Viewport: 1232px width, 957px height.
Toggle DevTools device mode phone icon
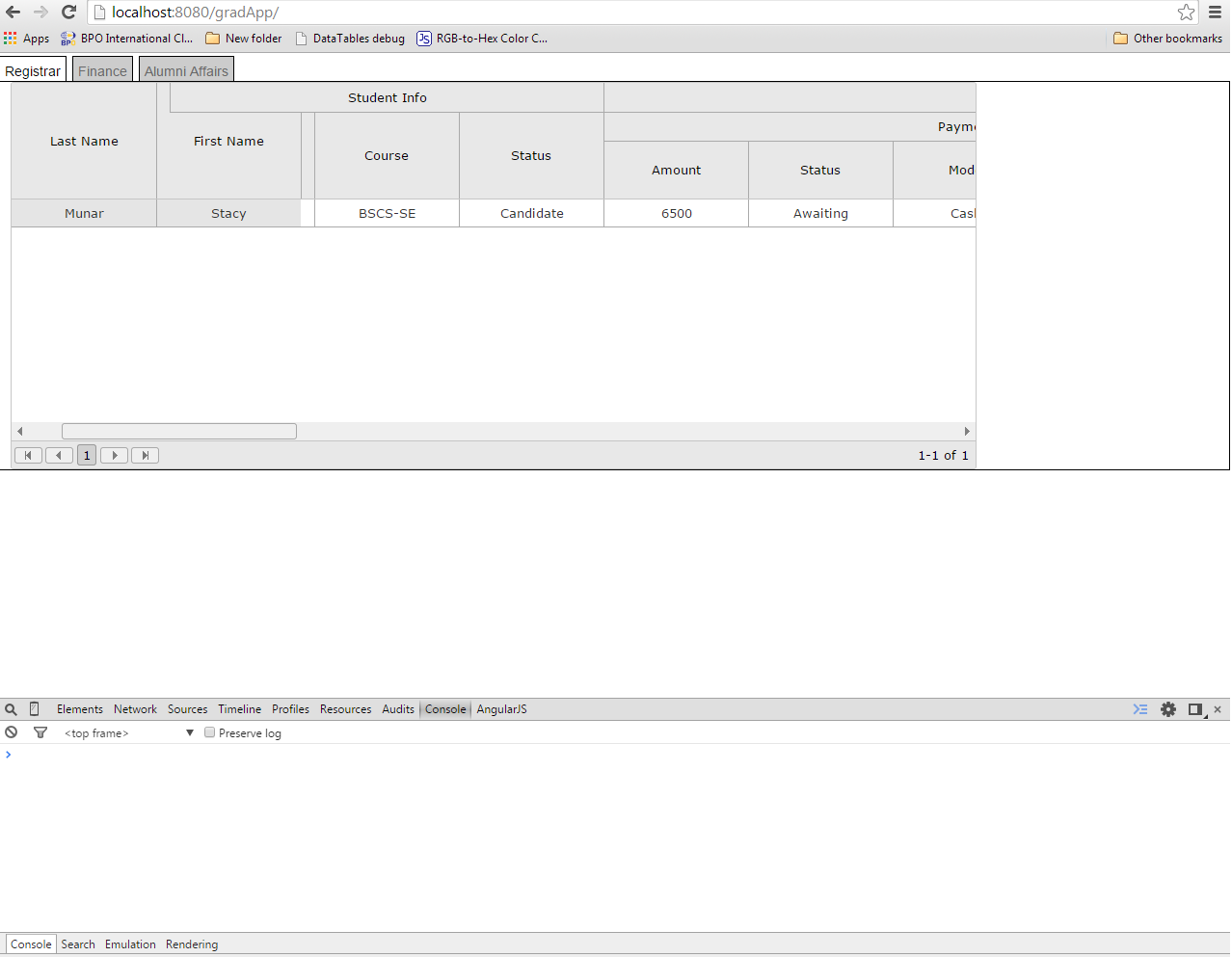tap(35, 709)
